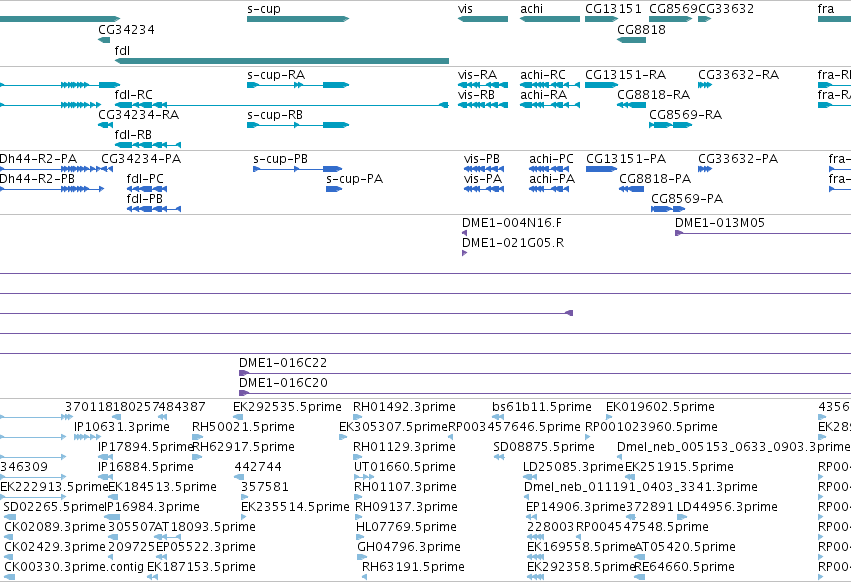Select the DME1-021G05.R BAC end label

(x=513, y=243)
